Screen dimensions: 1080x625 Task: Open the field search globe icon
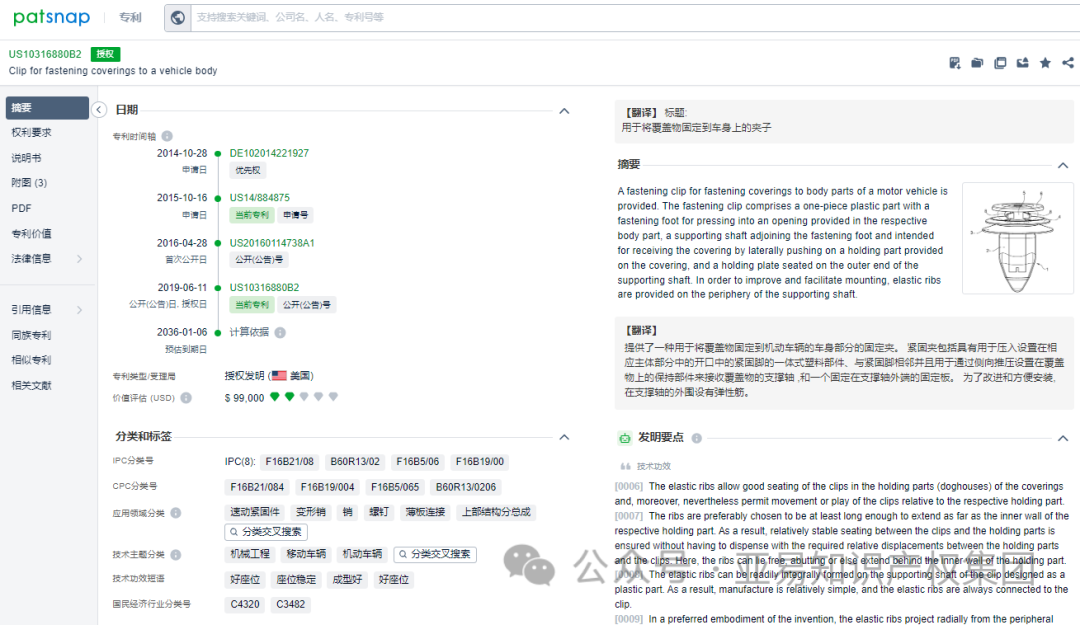click(177, 17)
